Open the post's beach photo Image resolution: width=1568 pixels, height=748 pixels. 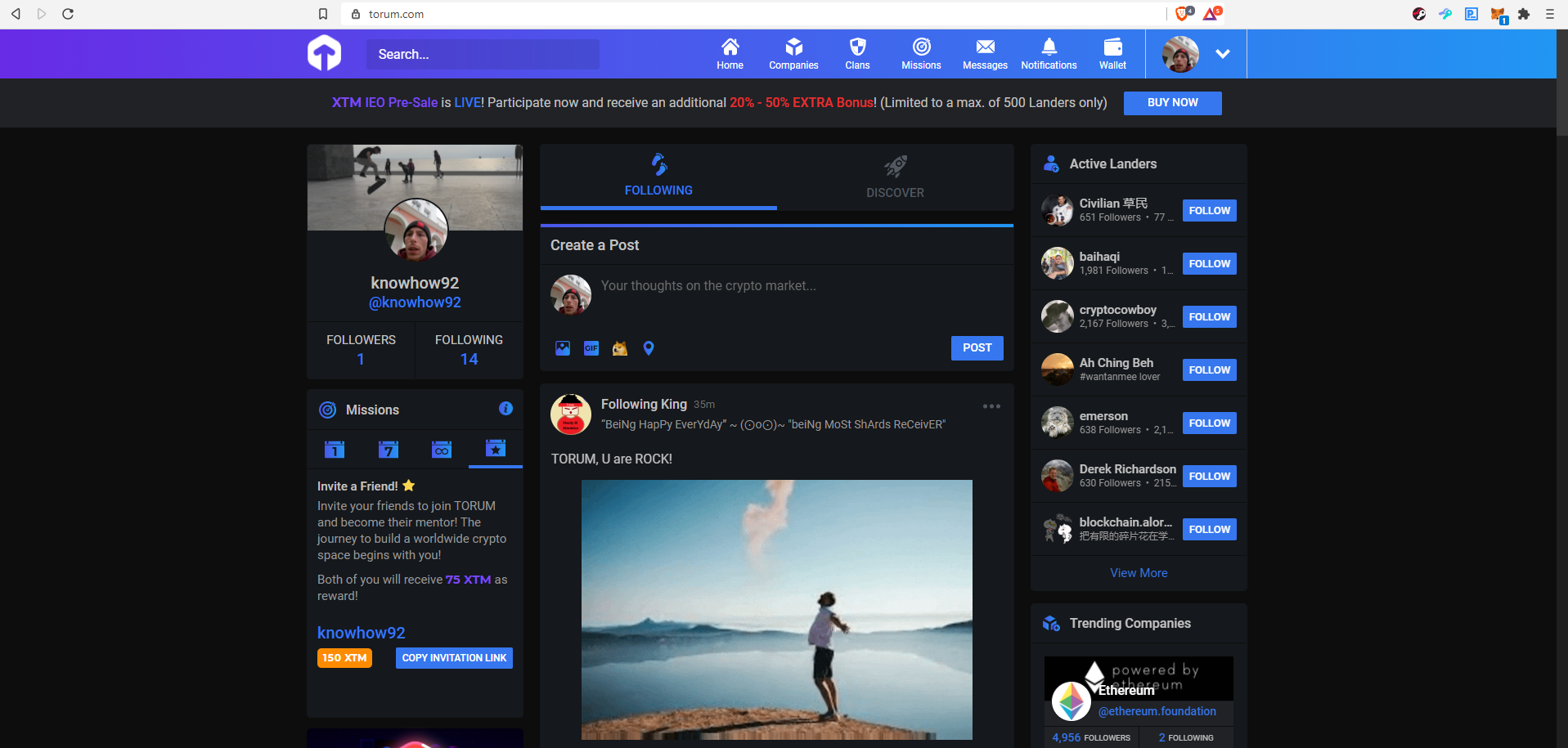776,610
